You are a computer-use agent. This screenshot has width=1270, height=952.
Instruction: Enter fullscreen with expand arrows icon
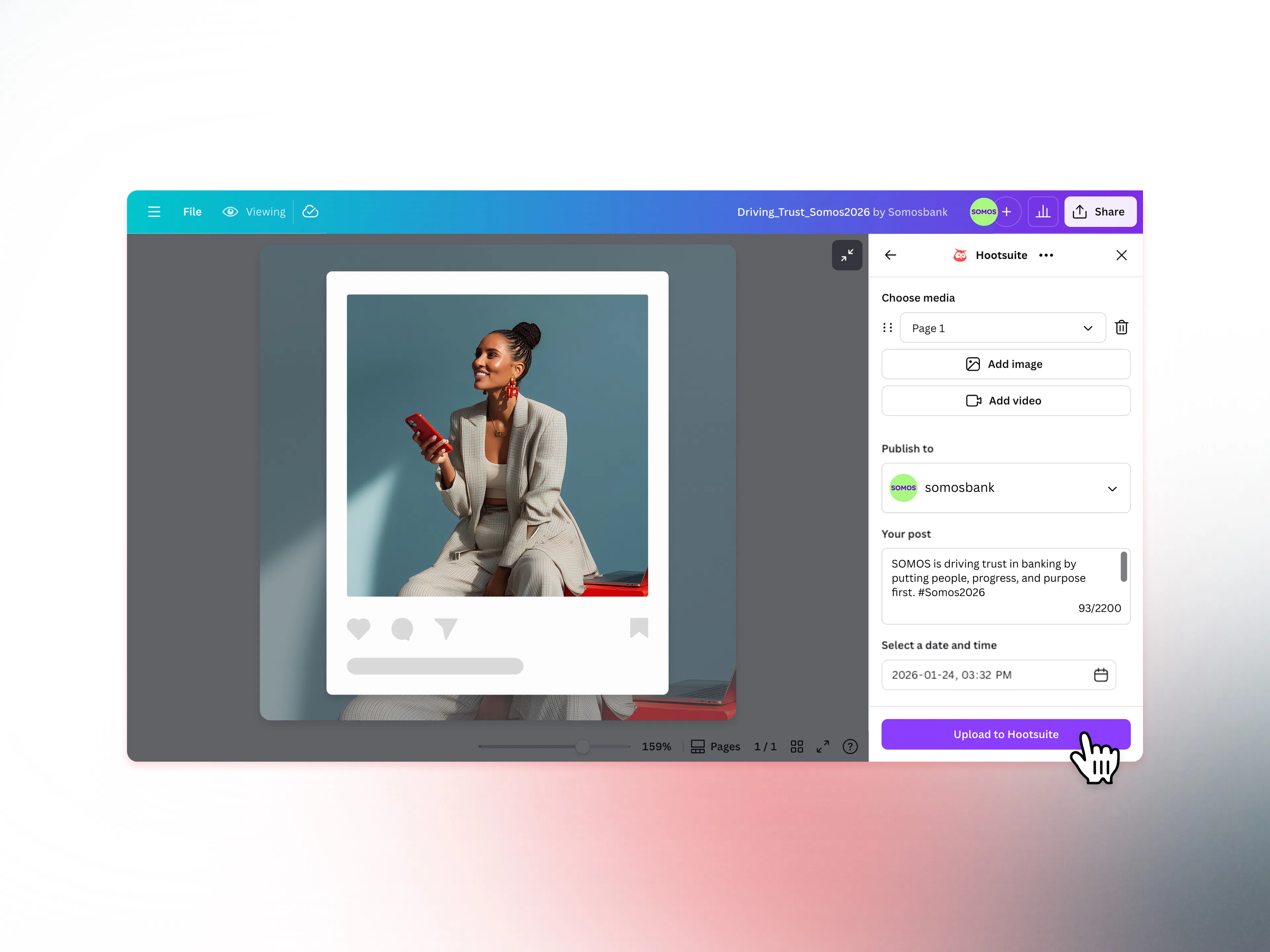(x=823, y=747)
